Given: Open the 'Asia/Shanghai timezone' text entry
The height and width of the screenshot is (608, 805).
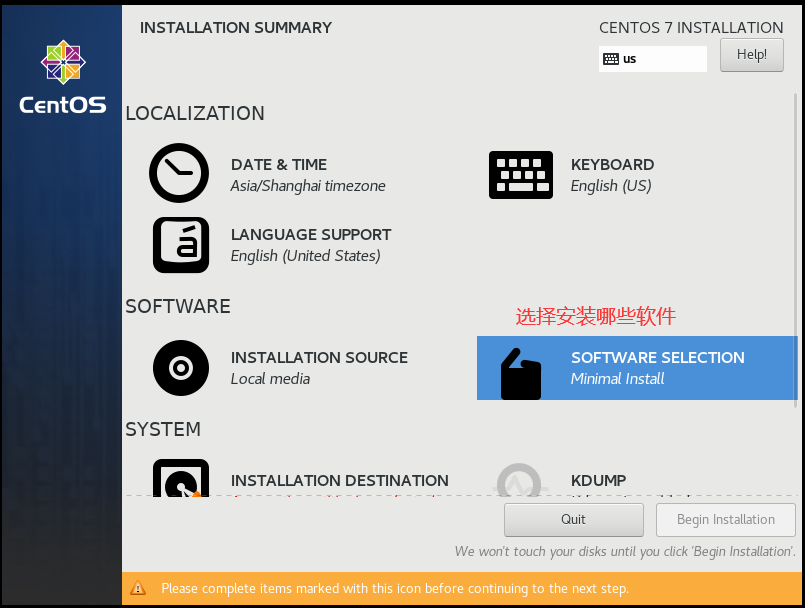Looking at the screenshot, I should 307,186.
